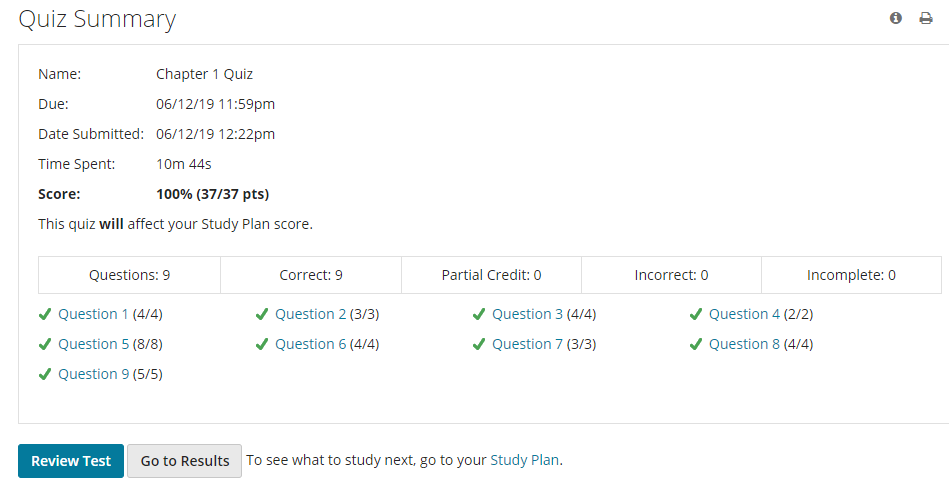
Task: Open Question 1 link
Action: (x=93, y=314)
